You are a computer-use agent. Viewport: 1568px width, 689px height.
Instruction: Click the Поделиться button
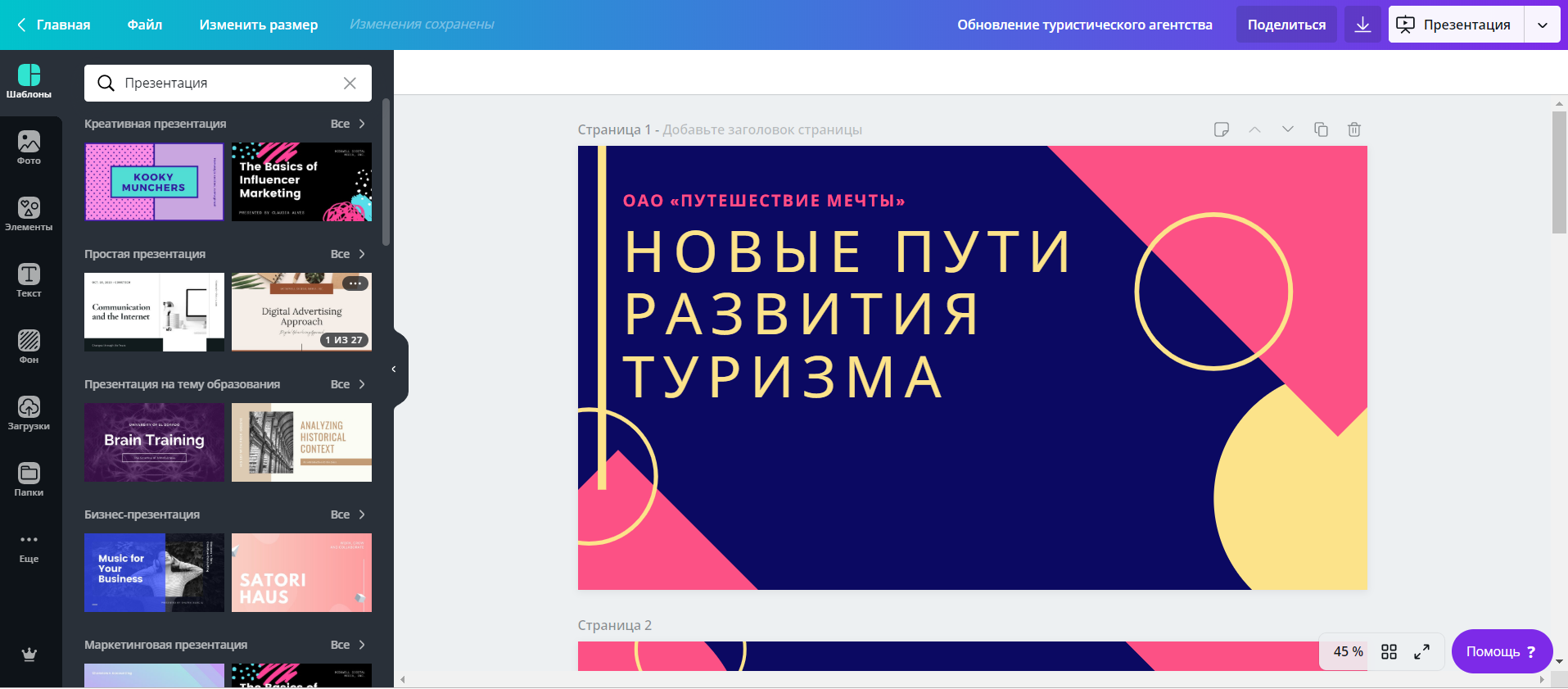(x=1286, y=25)
